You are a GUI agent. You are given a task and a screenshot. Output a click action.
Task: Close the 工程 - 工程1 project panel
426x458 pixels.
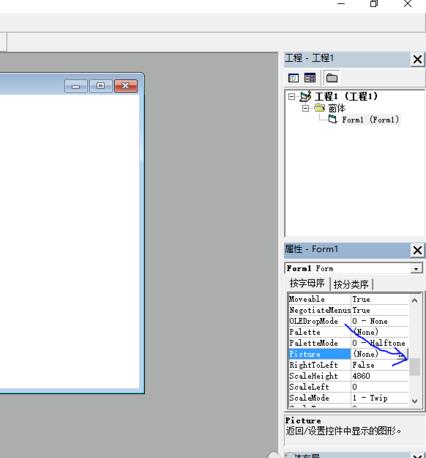coord(417,60)
